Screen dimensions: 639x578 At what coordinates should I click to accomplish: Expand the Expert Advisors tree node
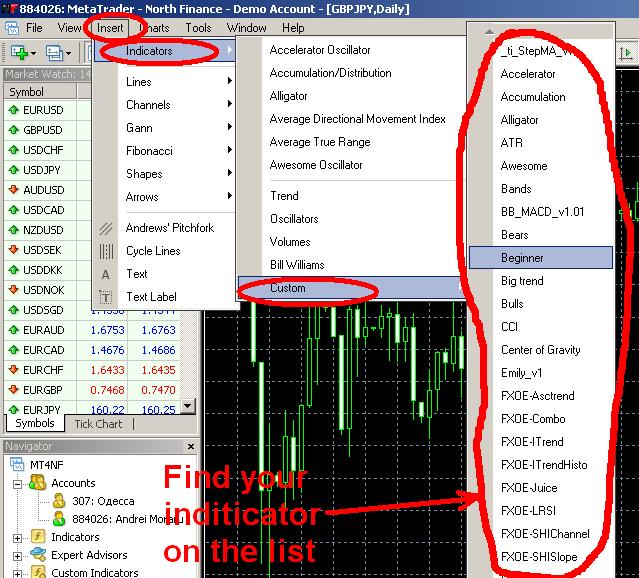(17, 556)
